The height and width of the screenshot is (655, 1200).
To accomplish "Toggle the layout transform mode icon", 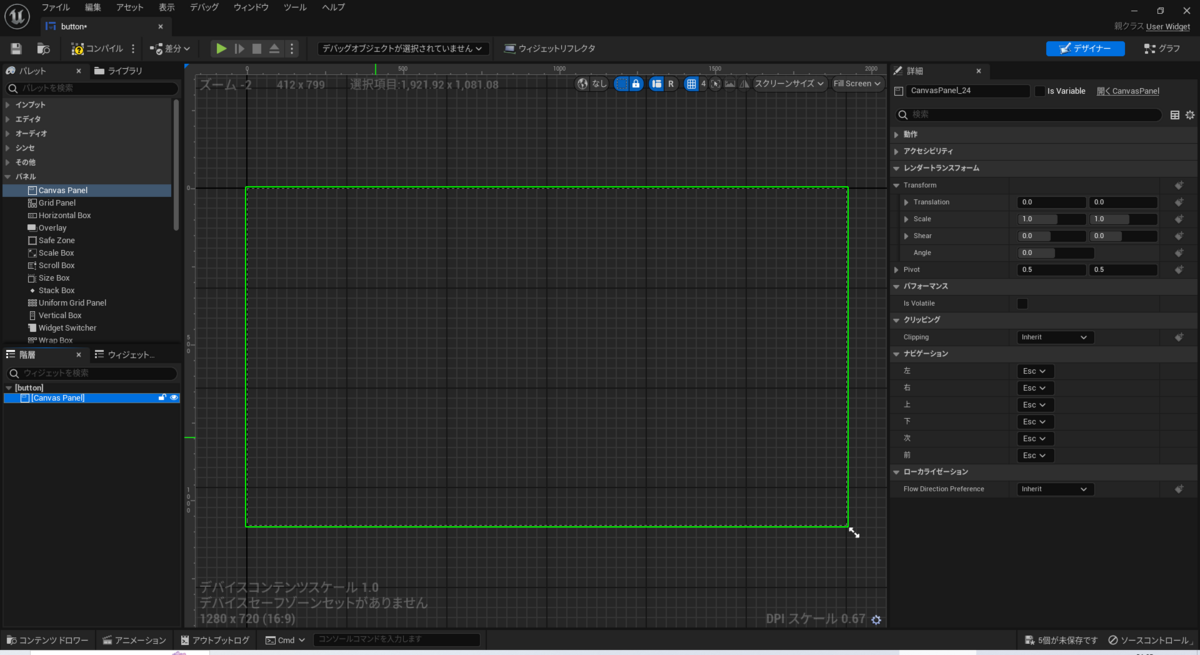I will pyautogui.click(x=656, y=84).
